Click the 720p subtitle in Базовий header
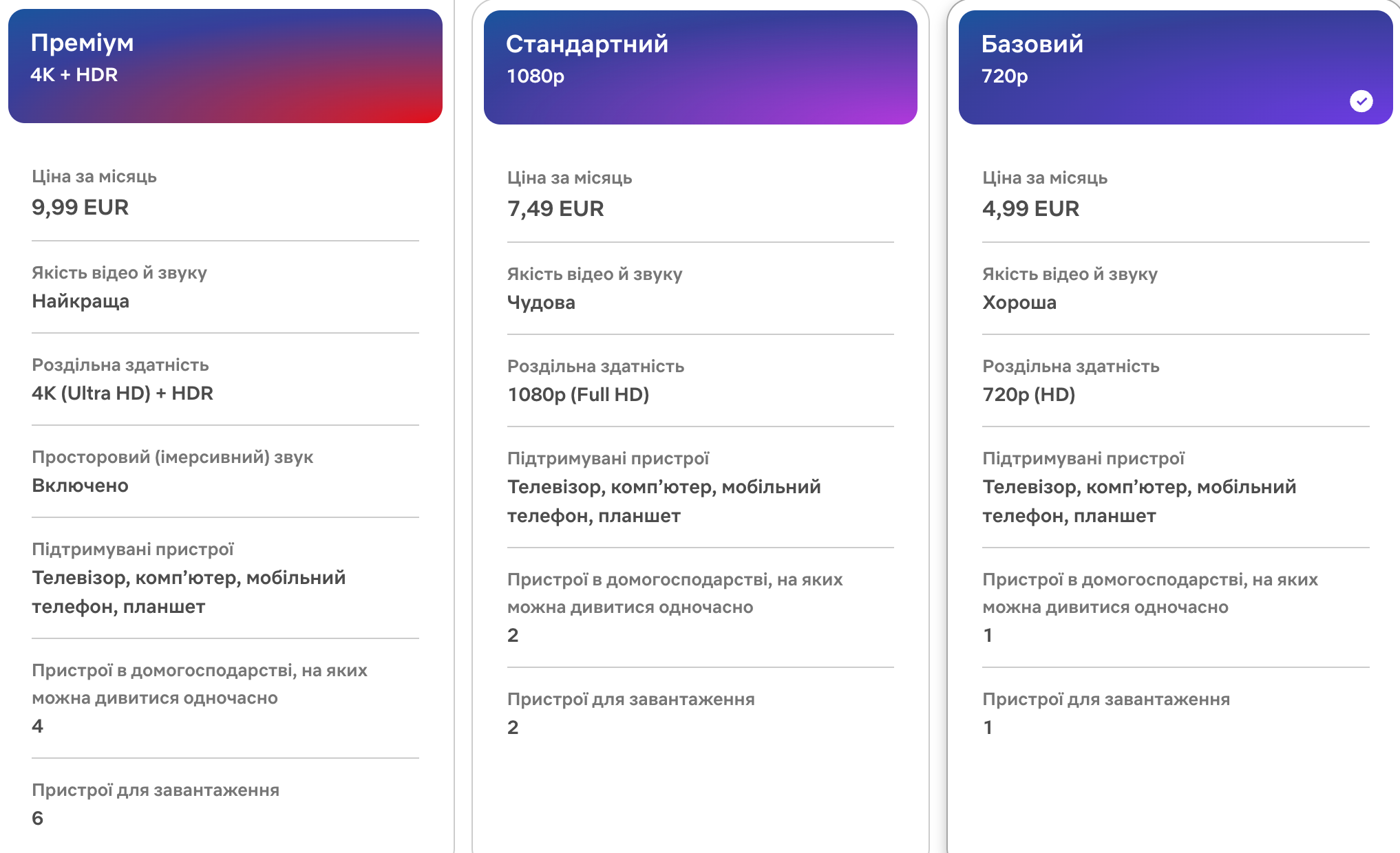This screenshot has height=853, width=1400. click(x=1004, y=76)
